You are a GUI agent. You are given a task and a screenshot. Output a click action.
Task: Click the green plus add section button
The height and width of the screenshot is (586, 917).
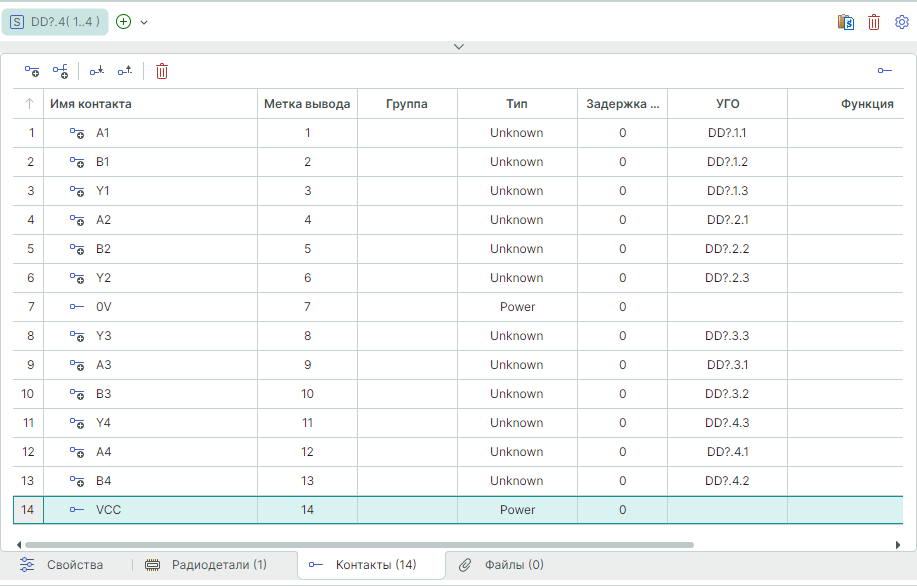click(x=124, y=22)
